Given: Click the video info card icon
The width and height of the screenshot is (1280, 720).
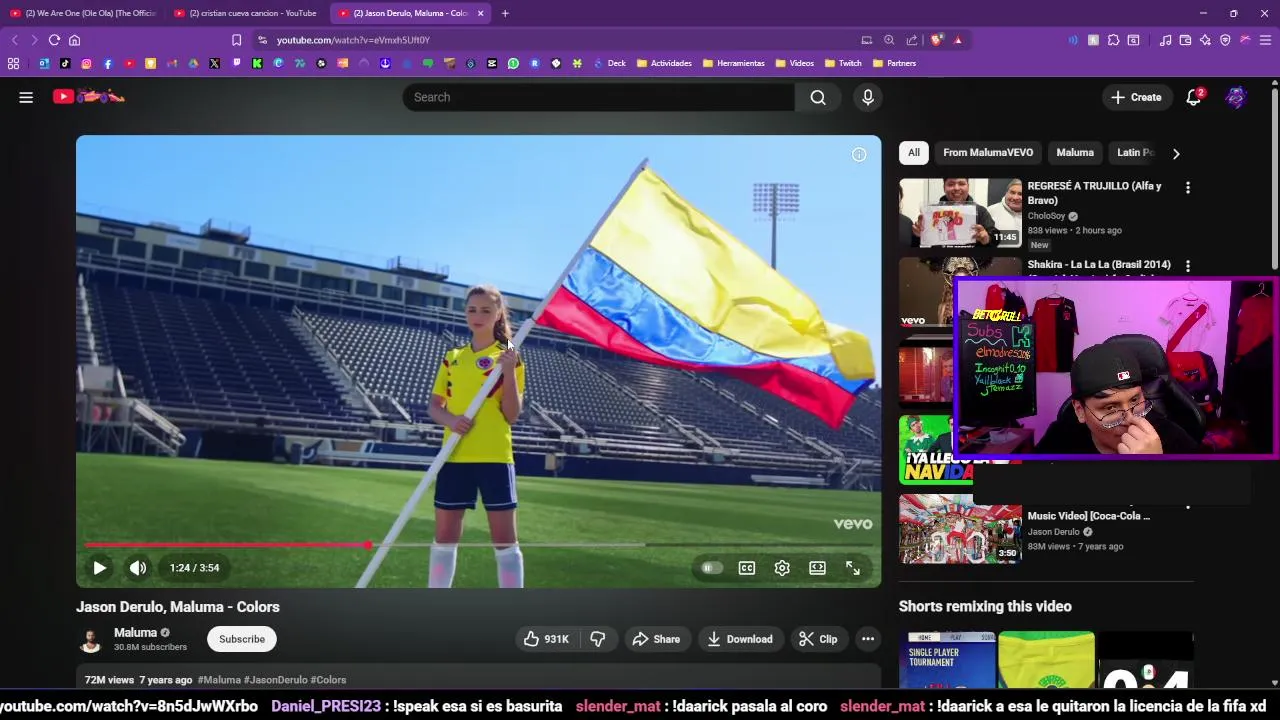Looking at the screenshot, I should click(x=859, y=154).
